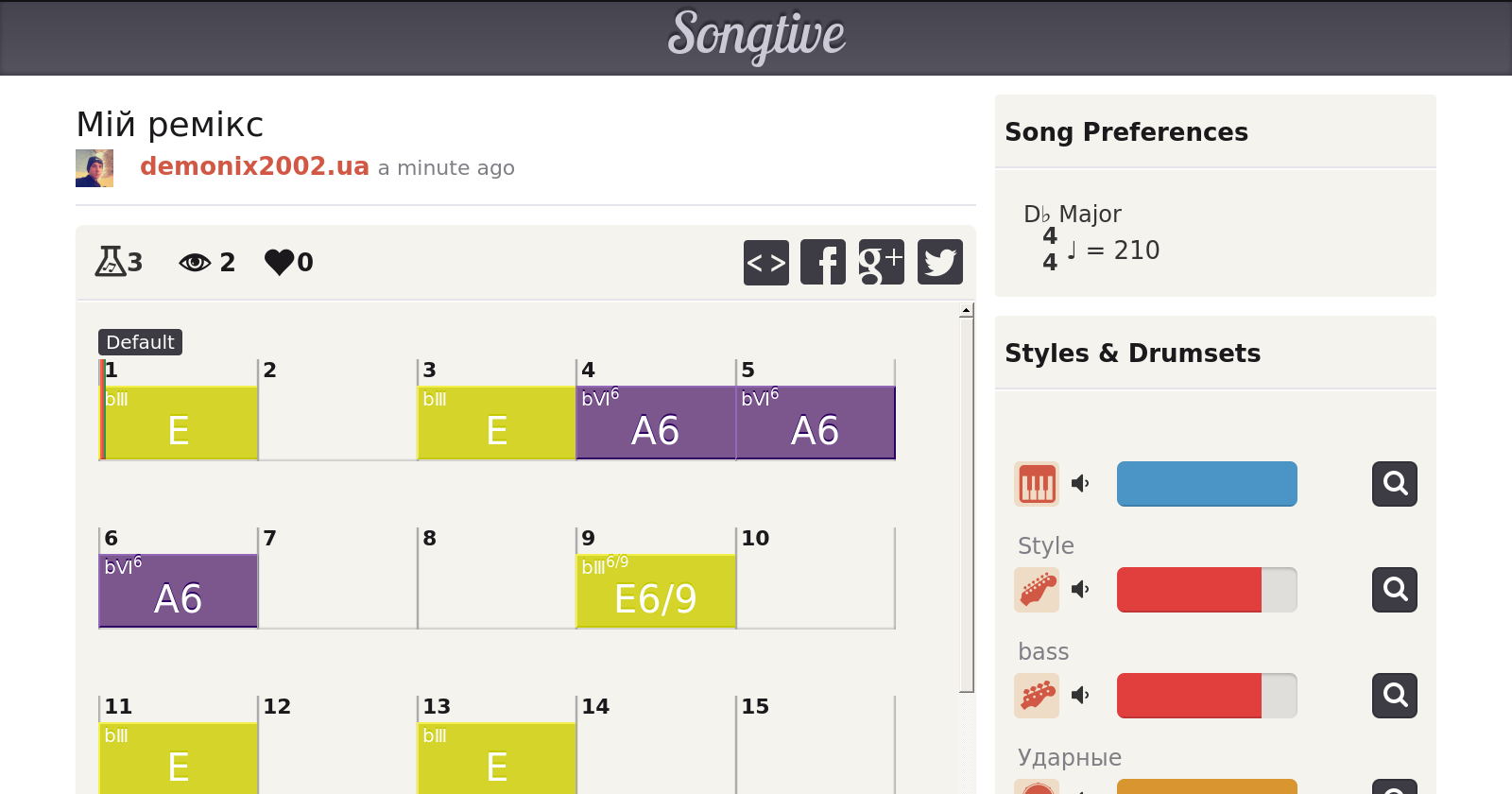This screenshot has height=794, width=1512.
Task: Click the remix flask icon
Action: point(110,261)
